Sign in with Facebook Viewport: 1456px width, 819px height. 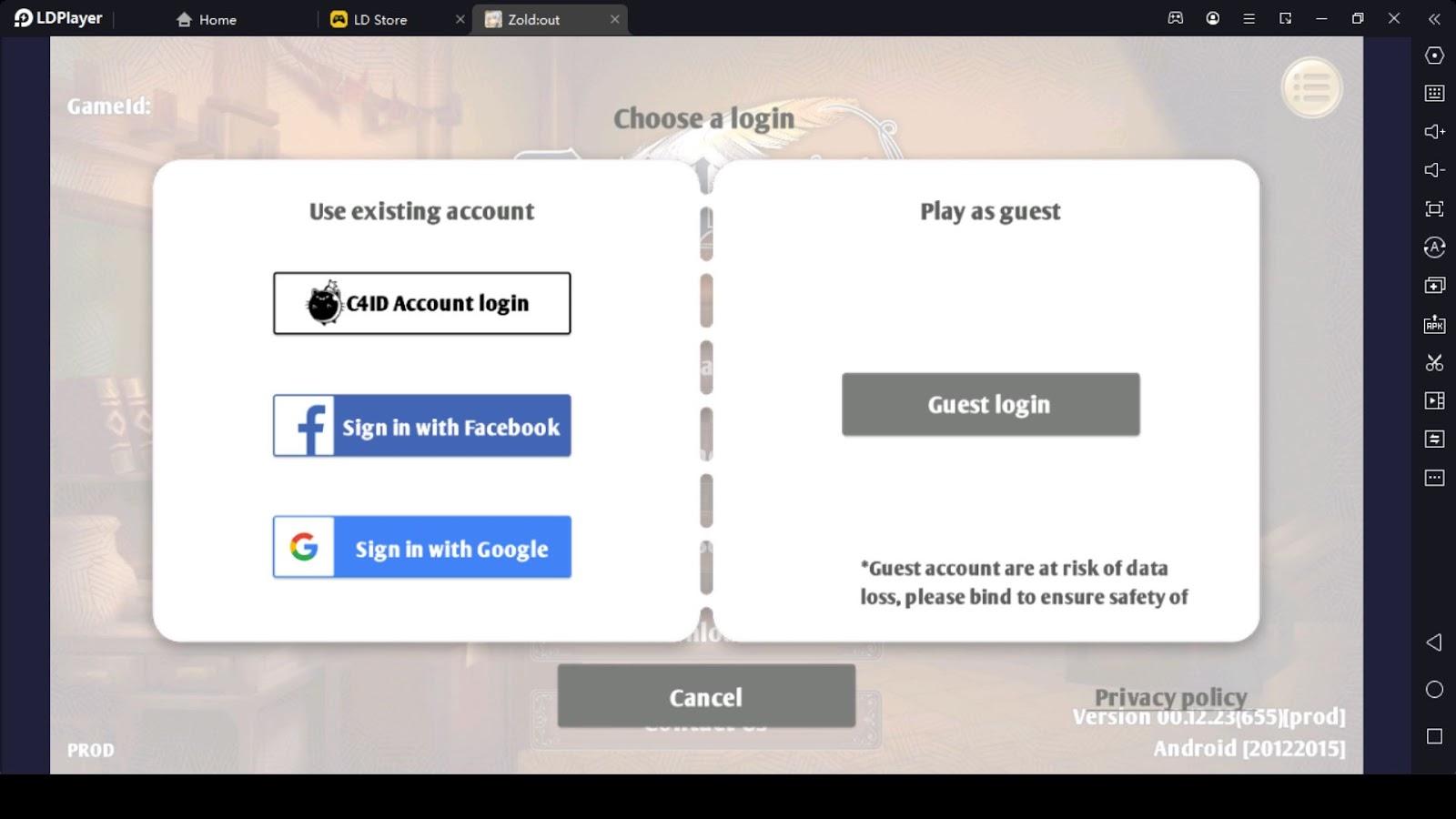422,425
